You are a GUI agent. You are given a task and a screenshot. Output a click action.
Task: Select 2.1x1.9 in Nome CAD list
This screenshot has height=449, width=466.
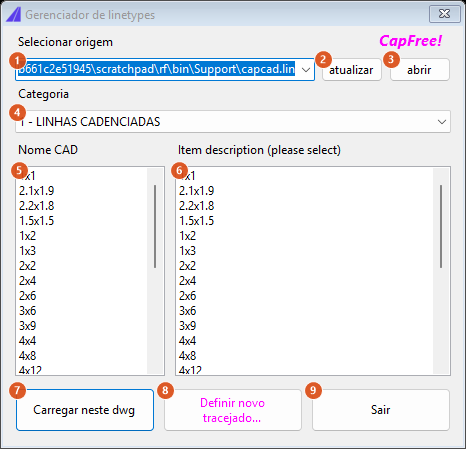coord(81,191)
